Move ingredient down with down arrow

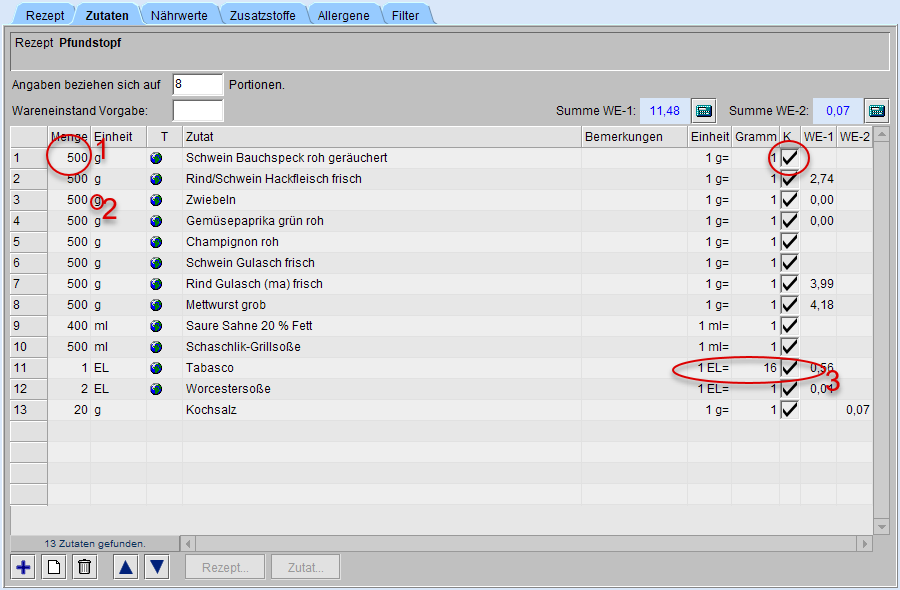click(x=157, y=568)
